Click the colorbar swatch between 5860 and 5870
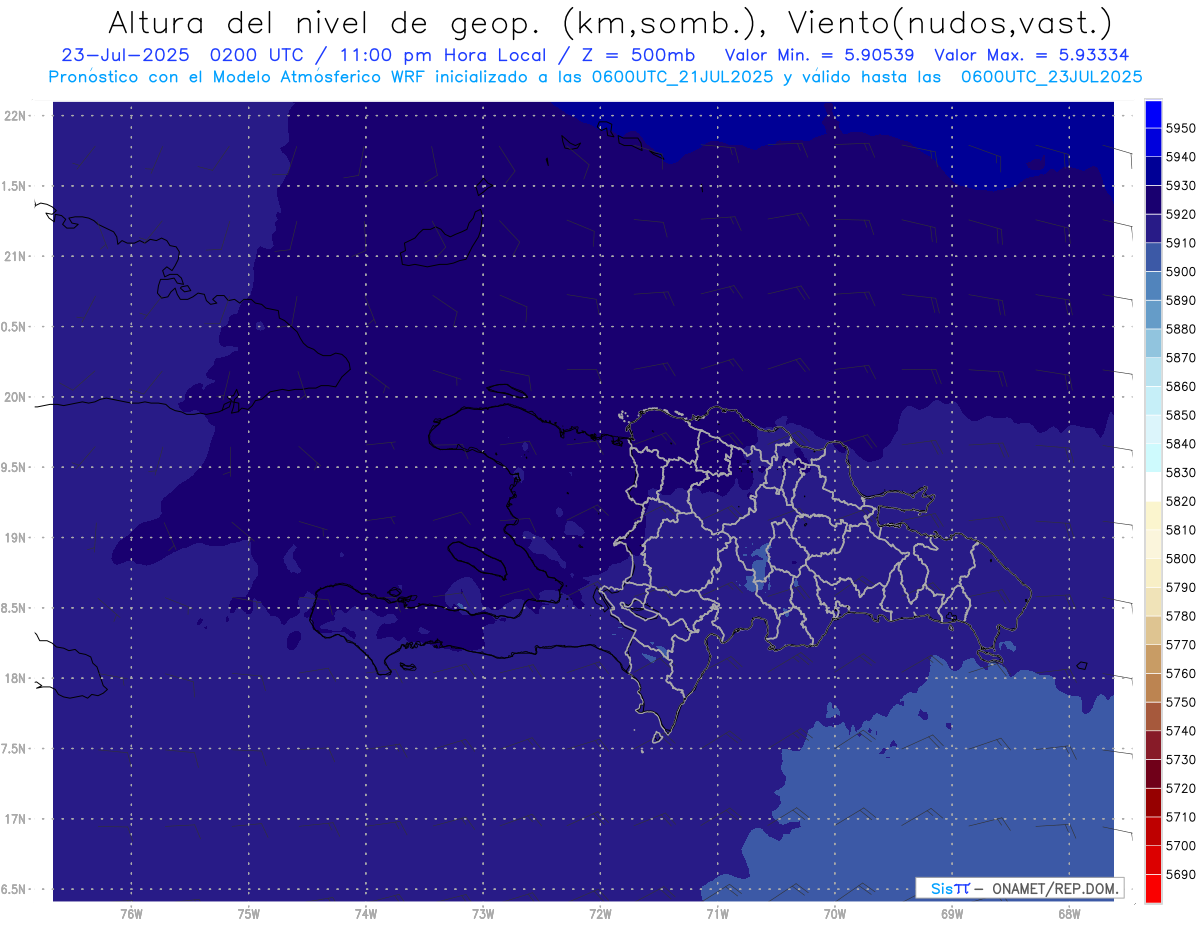Screen dimensions: 1200x927 [1153, 372]
